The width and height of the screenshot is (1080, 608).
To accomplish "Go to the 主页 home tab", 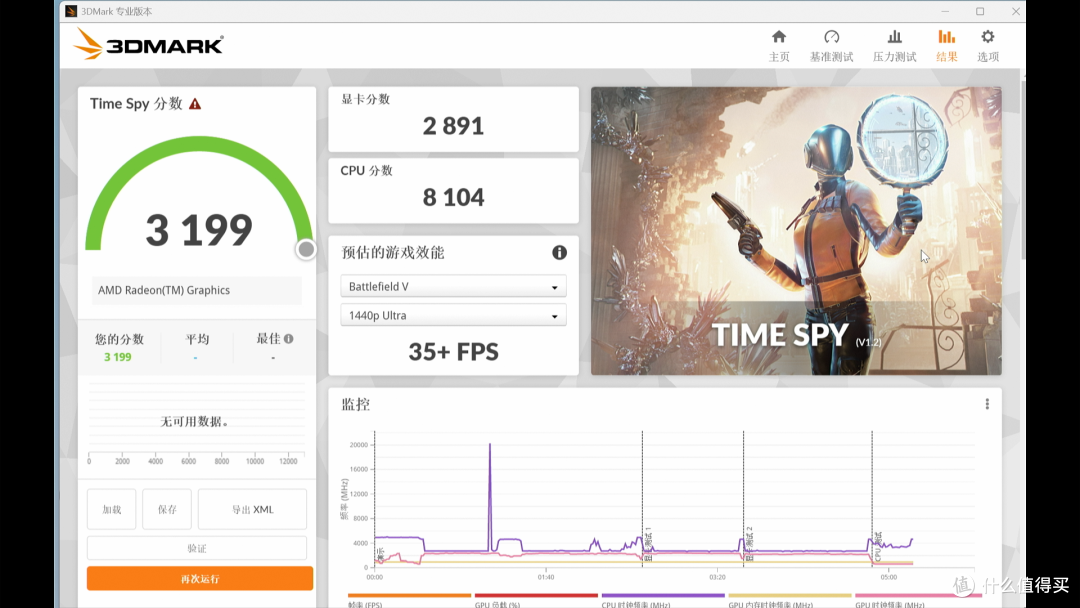I will (779, 45).
